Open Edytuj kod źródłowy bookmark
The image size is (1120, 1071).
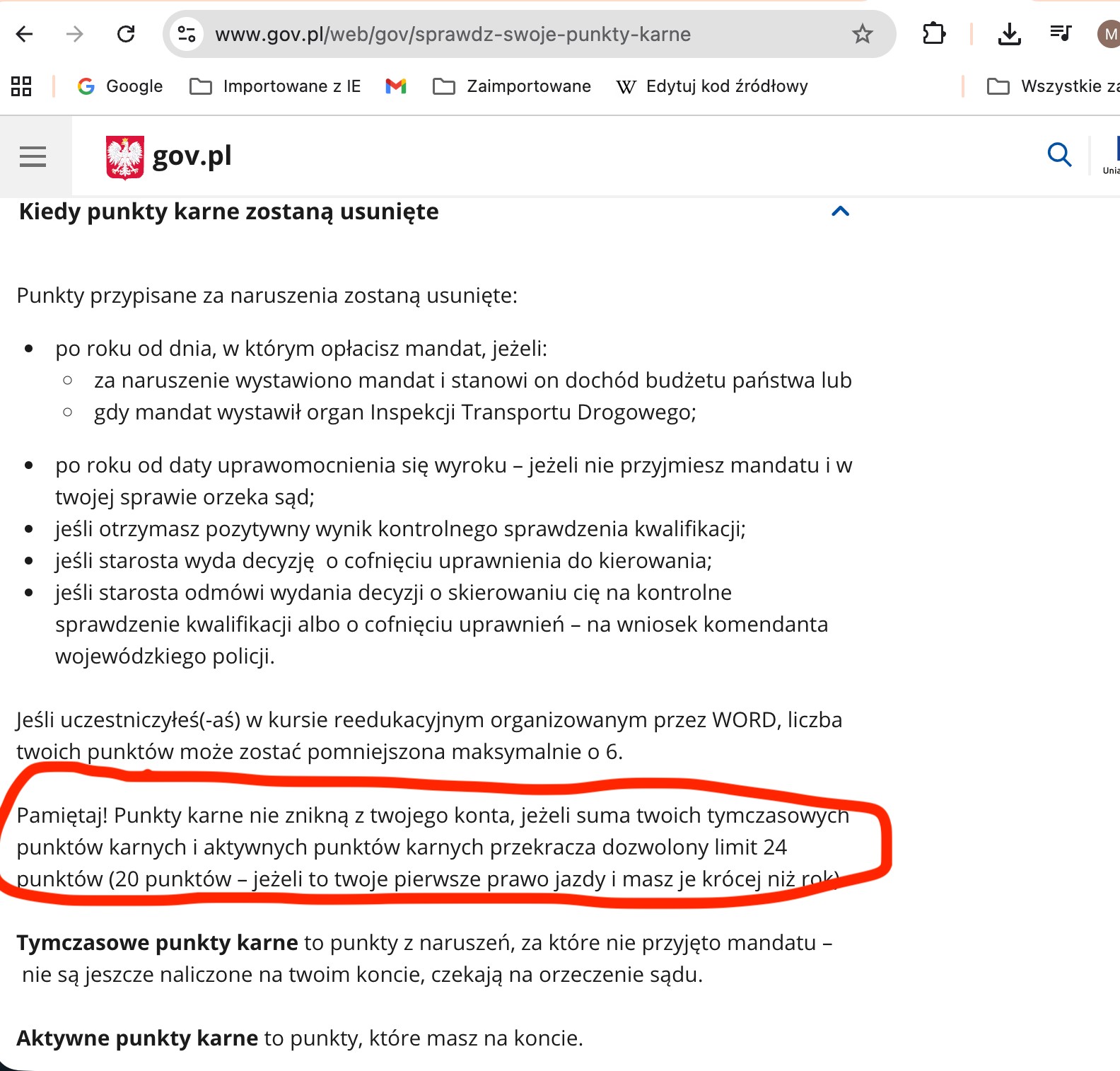tap(712, 86)
